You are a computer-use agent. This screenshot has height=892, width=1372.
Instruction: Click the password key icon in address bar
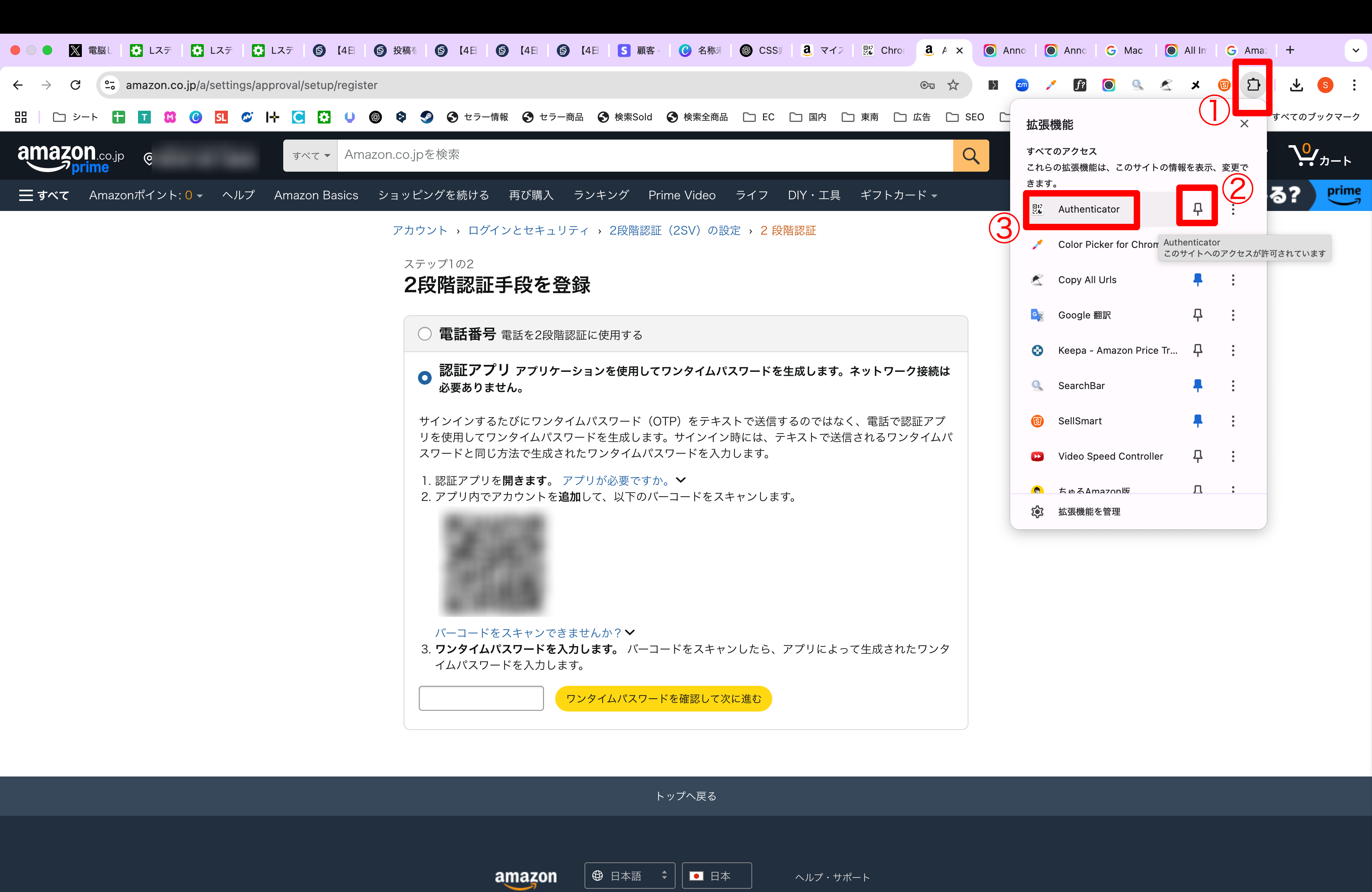[927, 85]
